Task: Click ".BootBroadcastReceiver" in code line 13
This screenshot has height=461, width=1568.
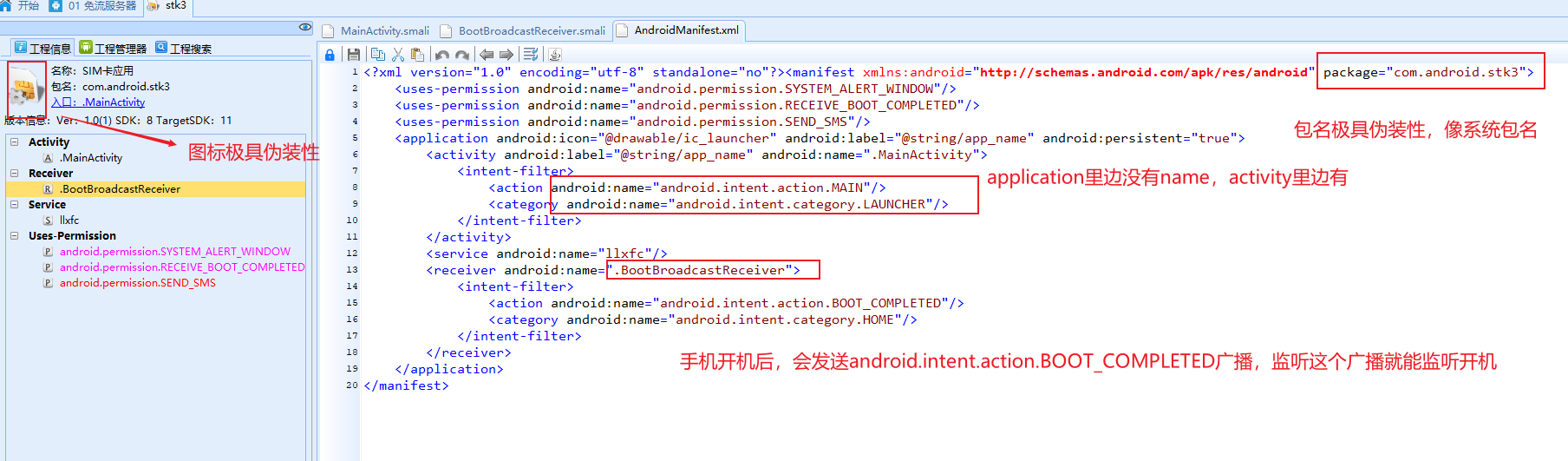Action: [x=702, y=270]
